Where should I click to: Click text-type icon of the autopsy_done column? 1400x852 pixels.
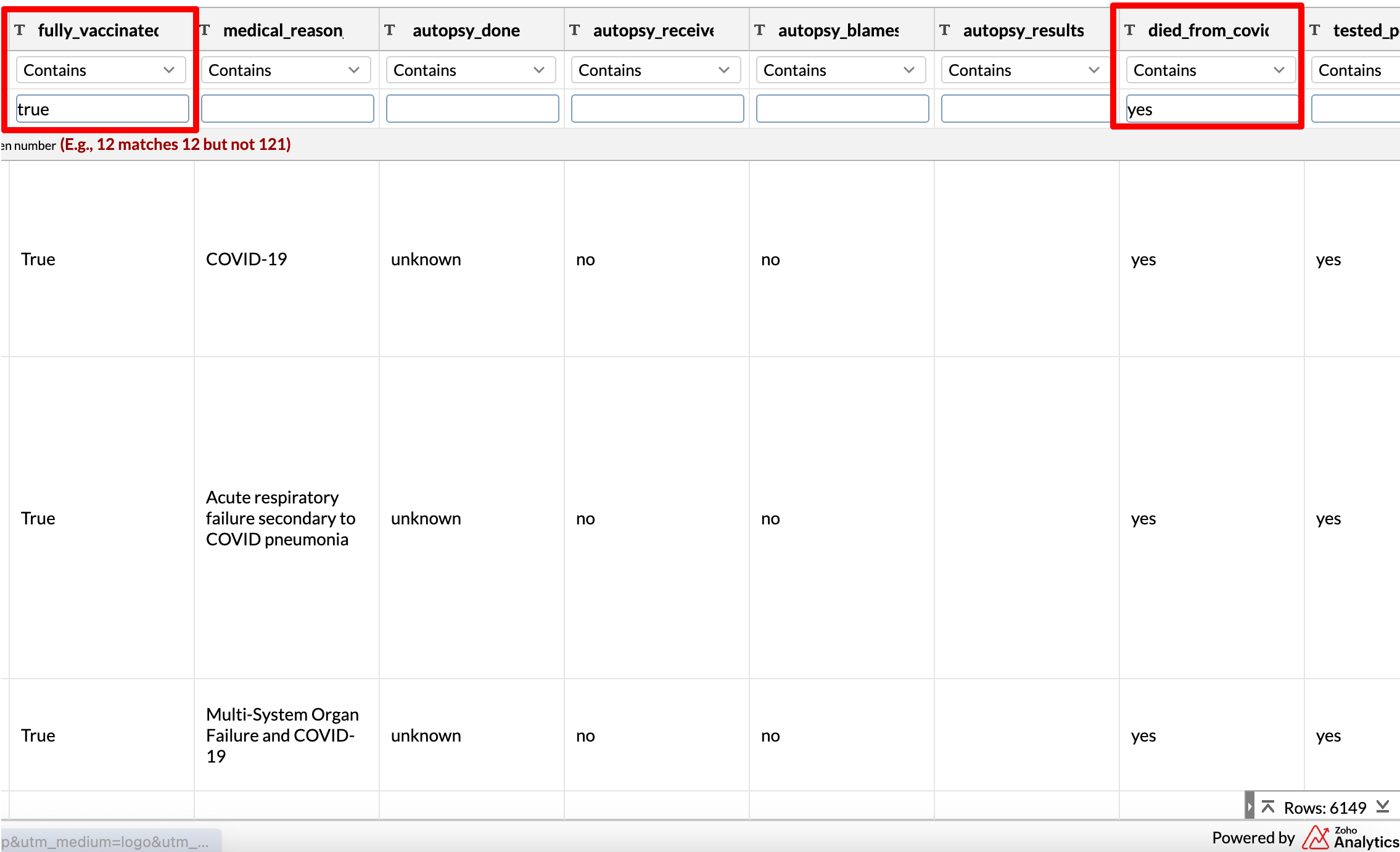click(390, 30)
